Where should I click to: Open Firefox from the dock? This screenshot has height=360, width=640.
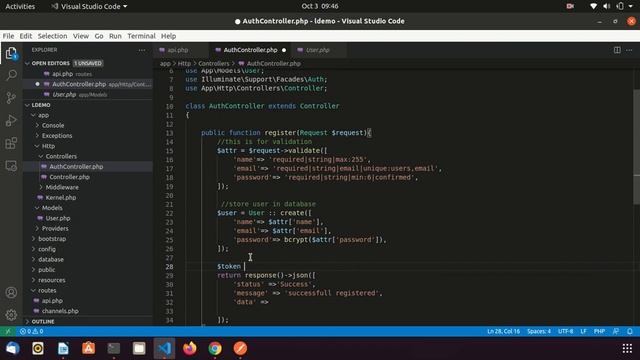(190, 348)
